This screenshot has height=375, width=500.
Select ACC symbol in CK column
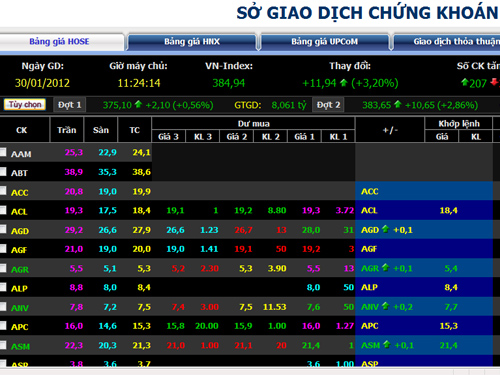tap(20, 193)
